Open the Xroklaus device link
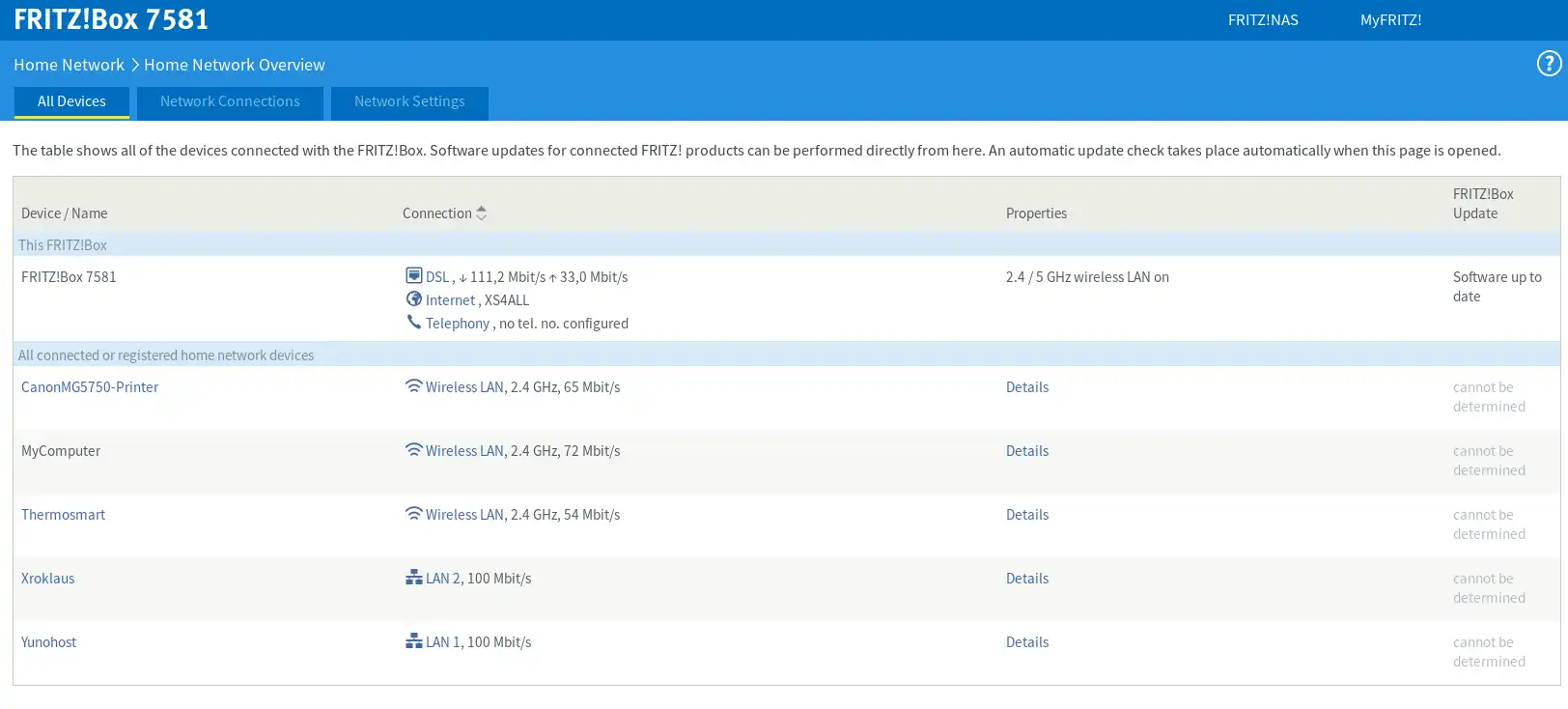1568x709 pixels. pyautogui.click(x=47, y=579)
